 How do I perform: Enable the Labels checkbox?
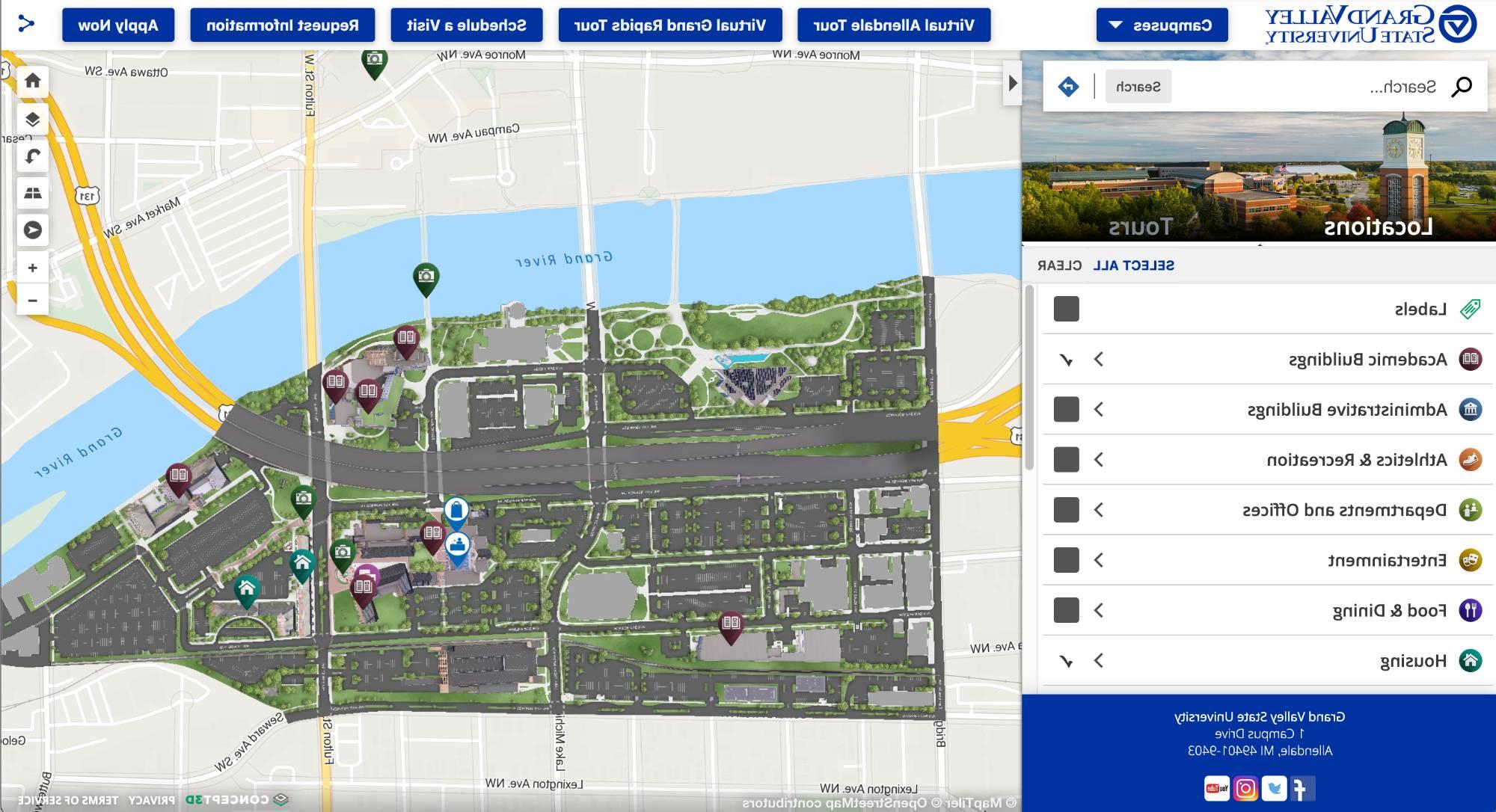(1066, 309)
